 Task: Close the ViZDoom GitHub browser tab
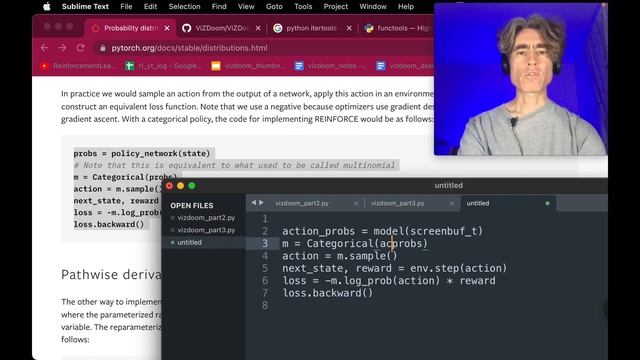pyautogui.click(x=258, y=28)
